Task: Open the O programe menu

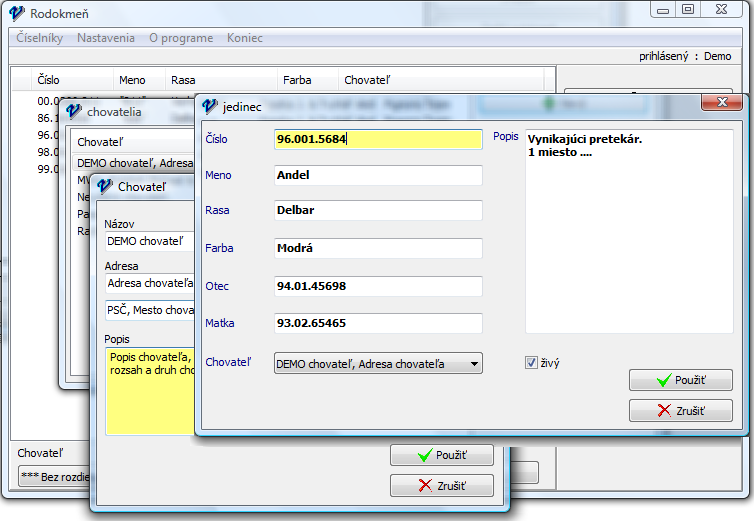Action: click(181, 38)
